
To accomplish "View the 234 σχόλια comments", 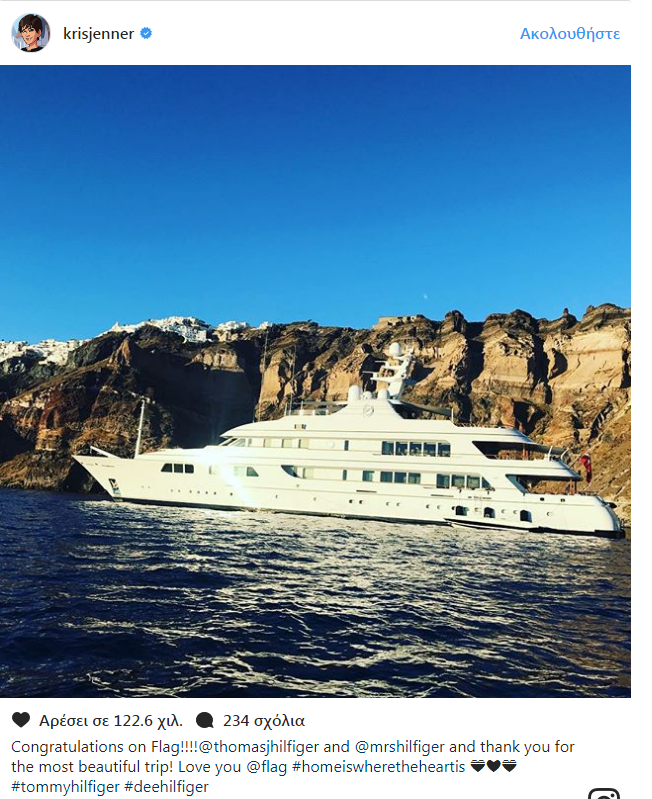I will 264,721.
